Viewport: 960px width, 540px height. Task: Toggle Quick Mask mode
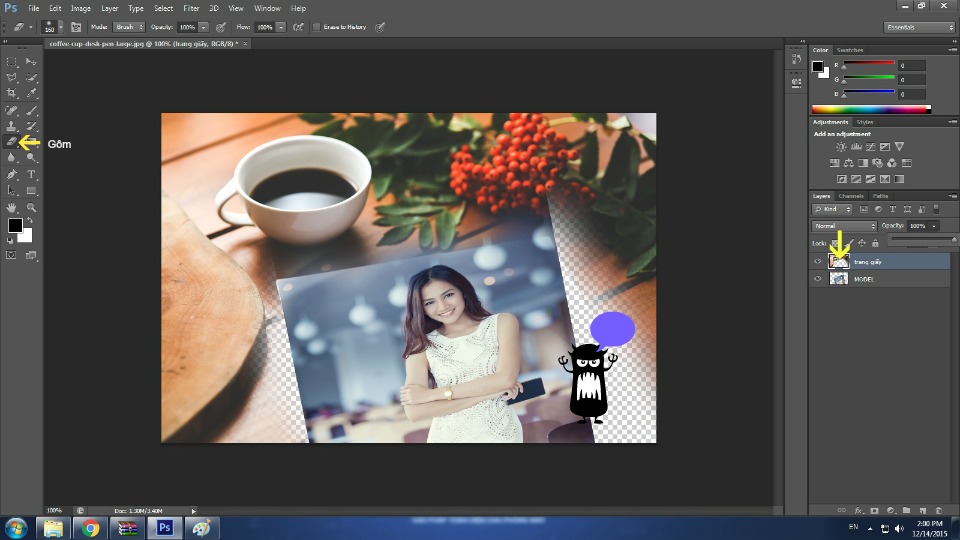(x=12, y=255)
